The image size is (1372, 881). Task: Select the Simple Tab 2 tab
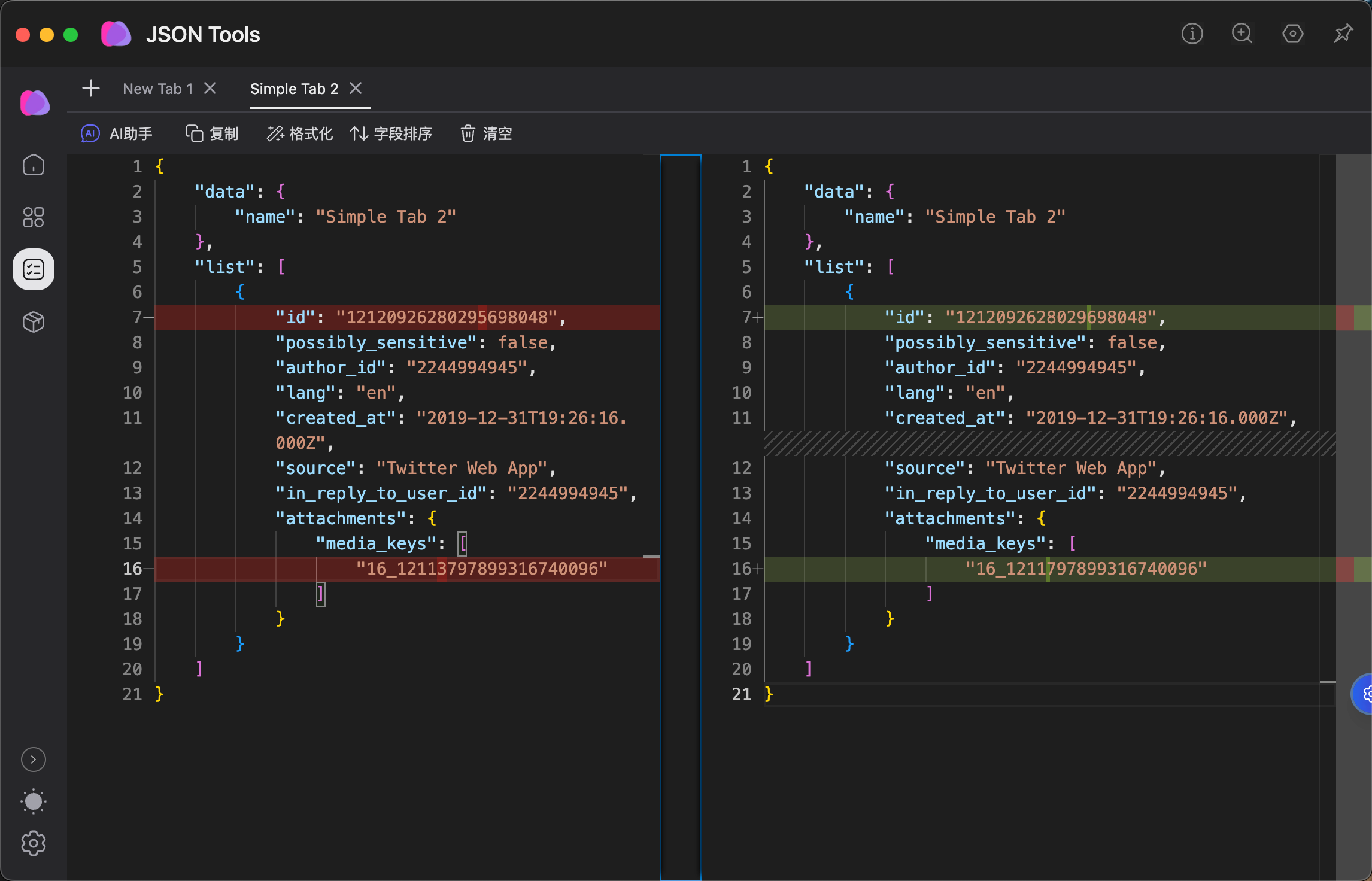tap(295, 89)
